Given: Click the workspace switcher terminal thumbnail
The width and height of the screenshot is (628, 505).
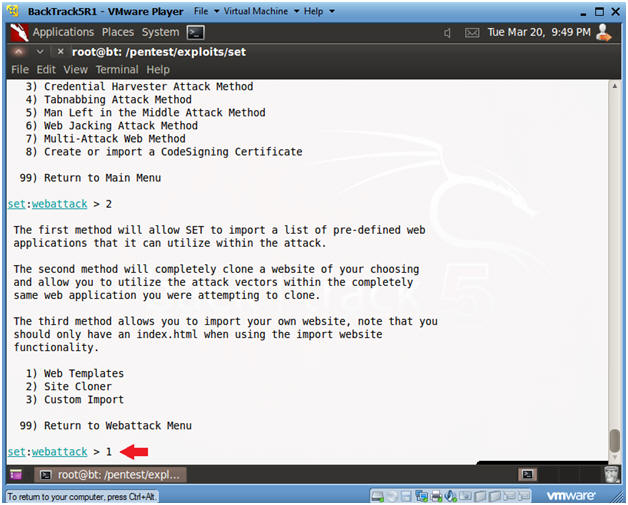Looking at the screenshot, I should pos(527,475).
